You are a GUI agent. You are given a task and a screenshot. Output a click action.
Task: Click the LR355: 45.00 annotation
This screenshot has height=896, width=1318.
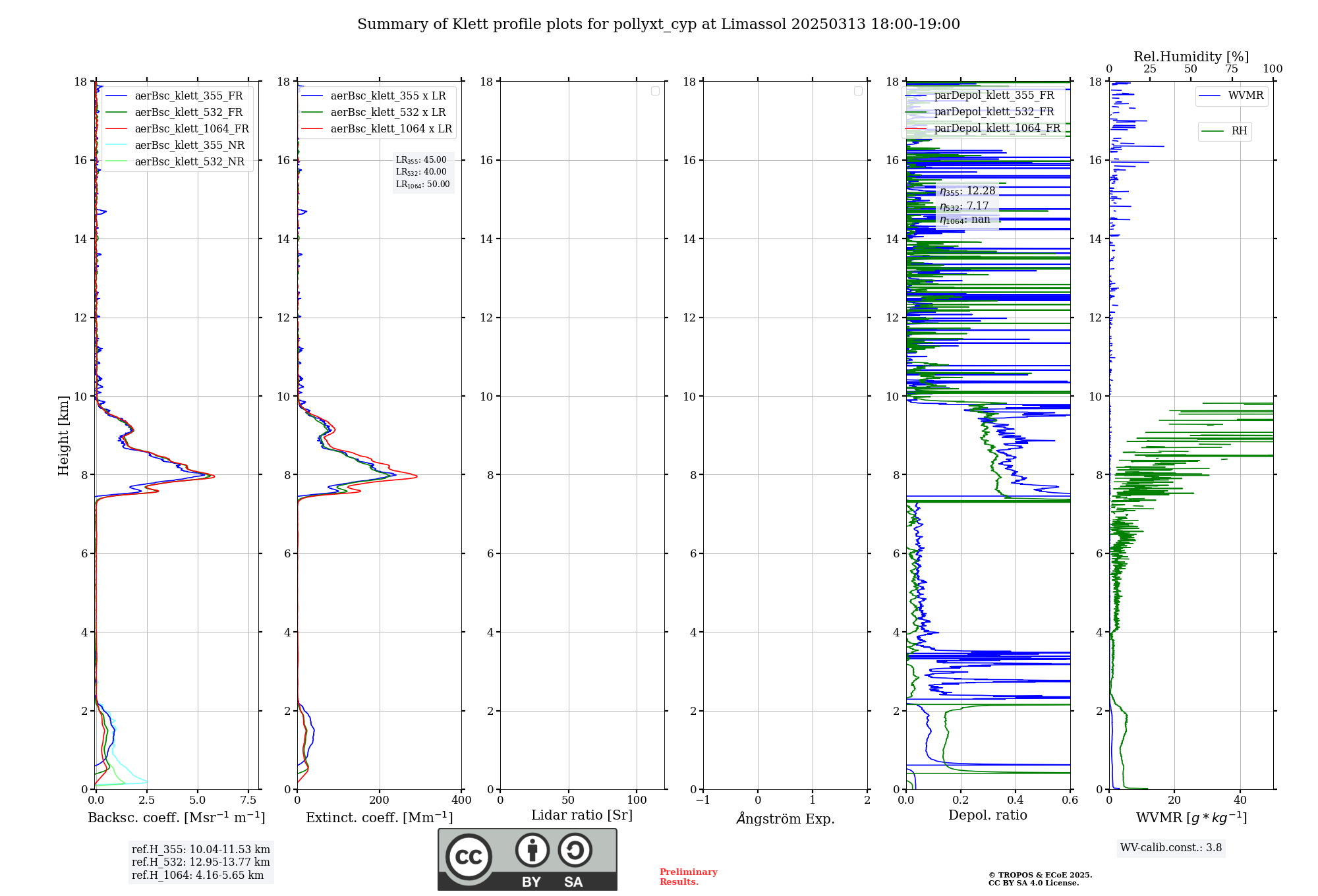tap(421, 160)
